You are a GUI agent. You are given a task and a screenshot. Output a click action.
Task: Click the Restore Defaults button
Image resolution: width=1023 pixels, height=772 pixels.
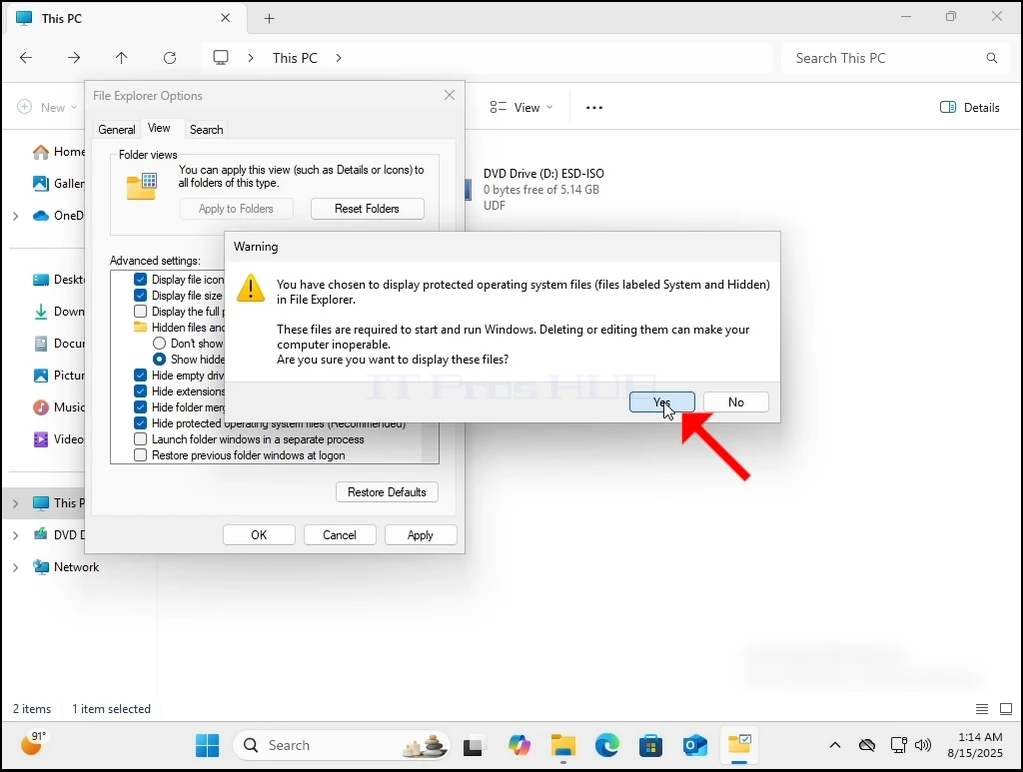(387, 492)
